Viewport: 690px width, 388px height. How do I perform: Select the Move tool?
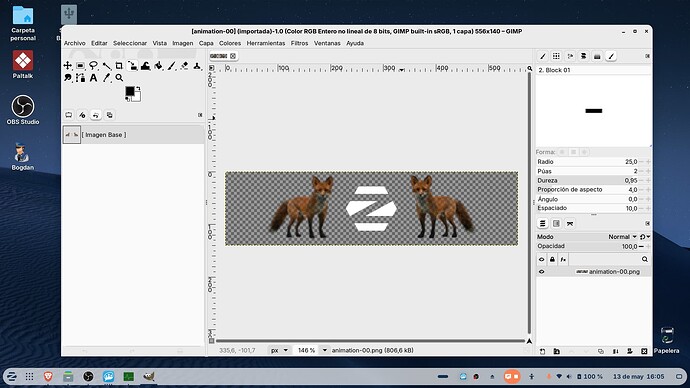click(x=68, y=66)
